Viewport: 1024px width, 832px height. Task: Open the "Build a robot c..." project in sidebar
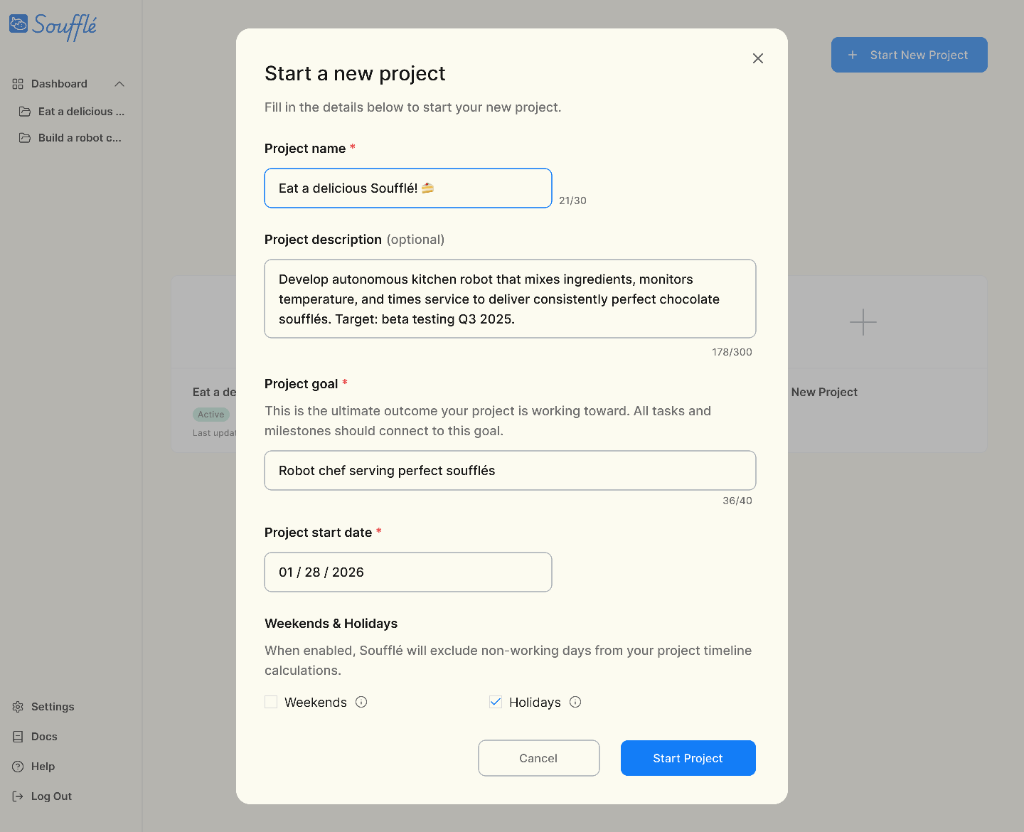point(78,138)
